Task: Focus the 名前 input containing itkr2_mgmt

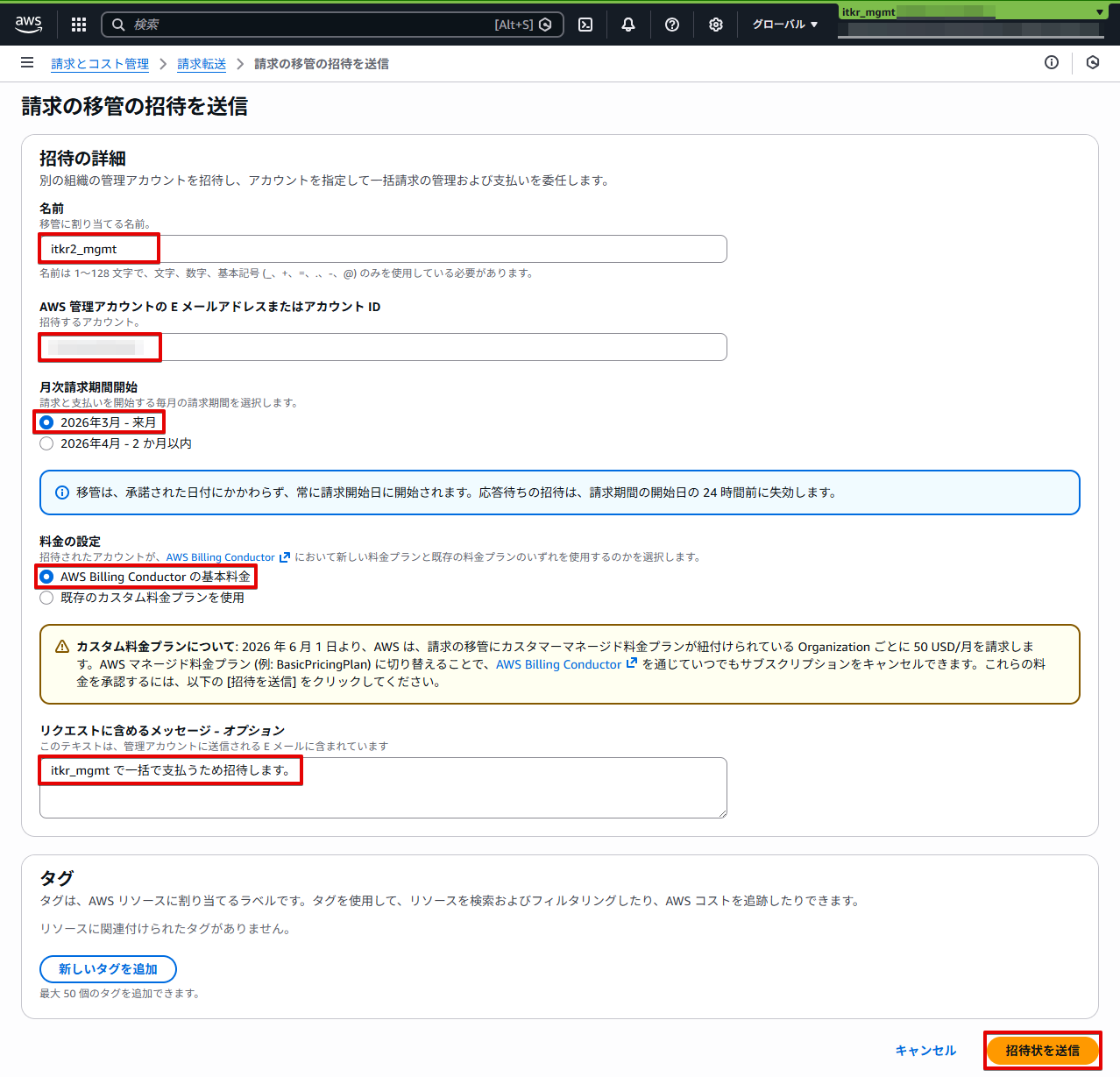Action: (x=383, y=249)
